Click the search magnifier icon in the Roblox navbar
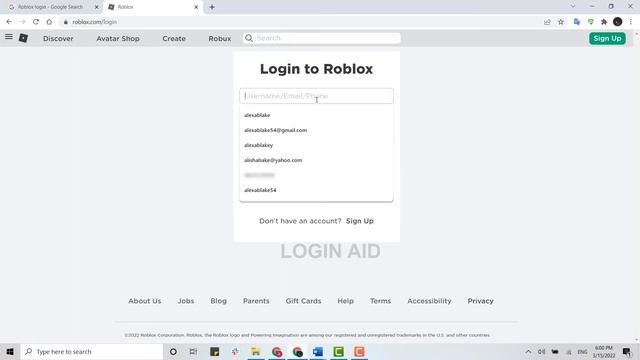The image size is (640, 360). (249, 38)
